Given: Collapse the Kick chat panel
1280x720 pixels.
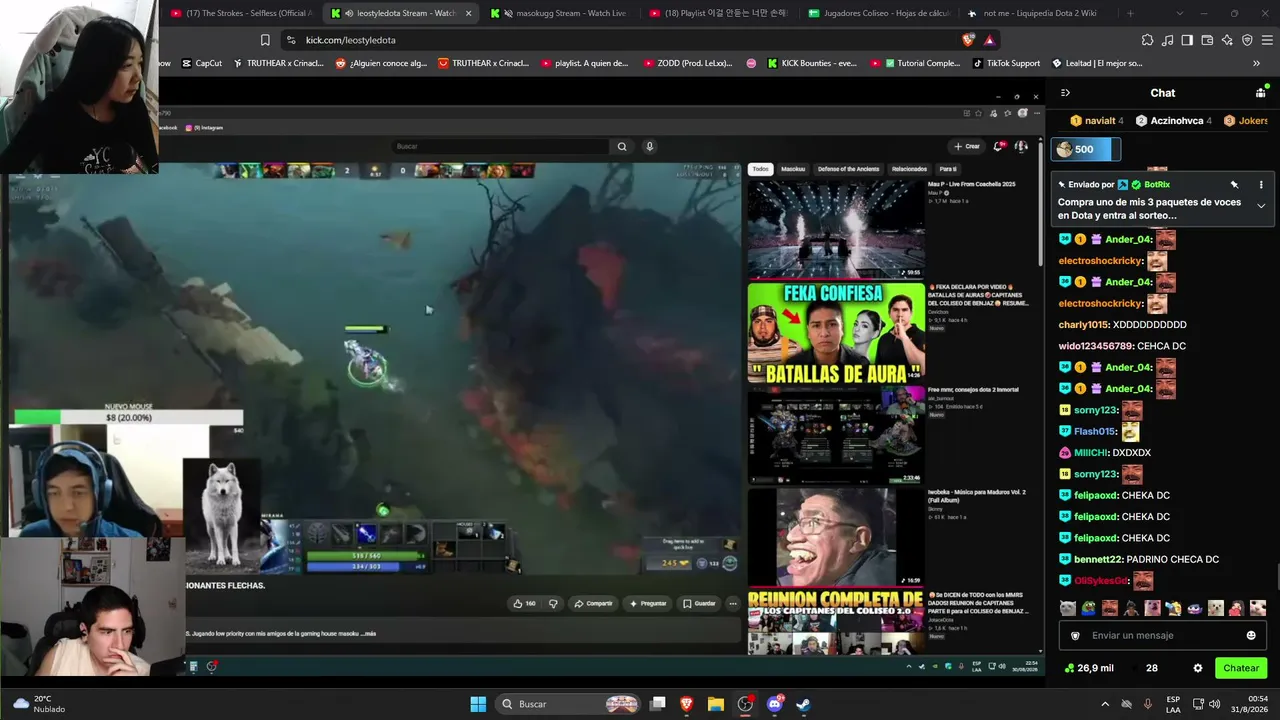Looking at the screenshot, I should tap(1065, 93).
